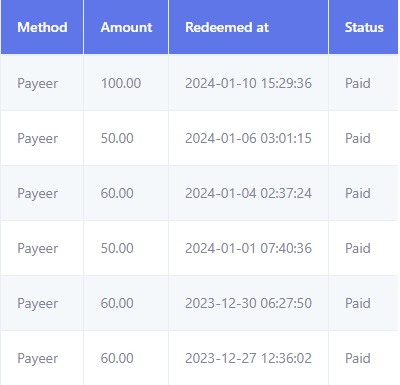Select the 2024-01-04 02:37:24 timestamp
Screen dimensions: 400x385
point(248,193)
